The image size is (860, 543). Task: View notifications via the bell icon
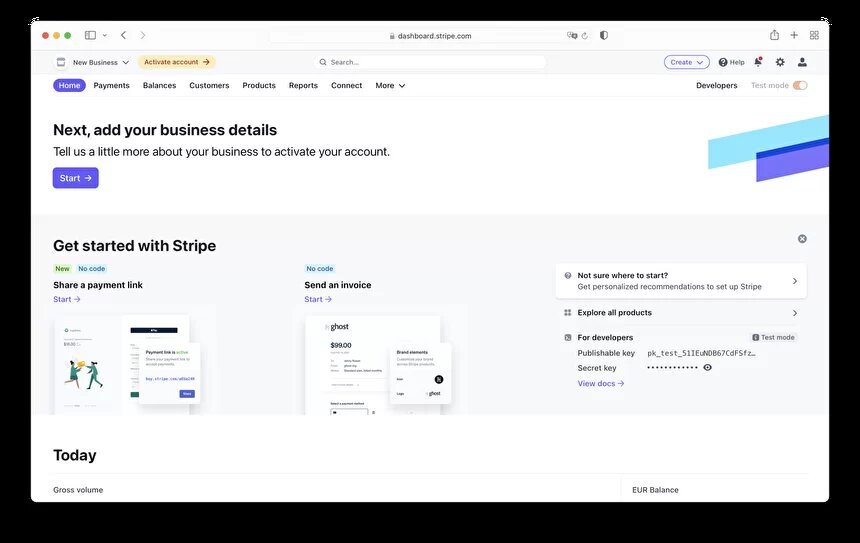pos(758,62)
